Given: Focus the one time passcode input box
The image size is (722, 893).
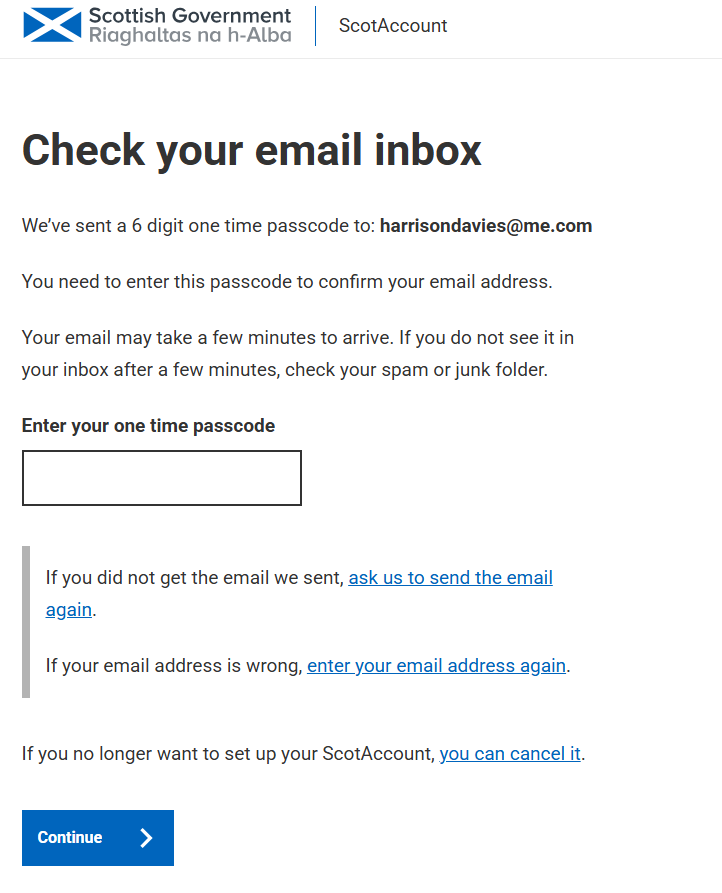Looking at the screenshot, I should 162,478.
